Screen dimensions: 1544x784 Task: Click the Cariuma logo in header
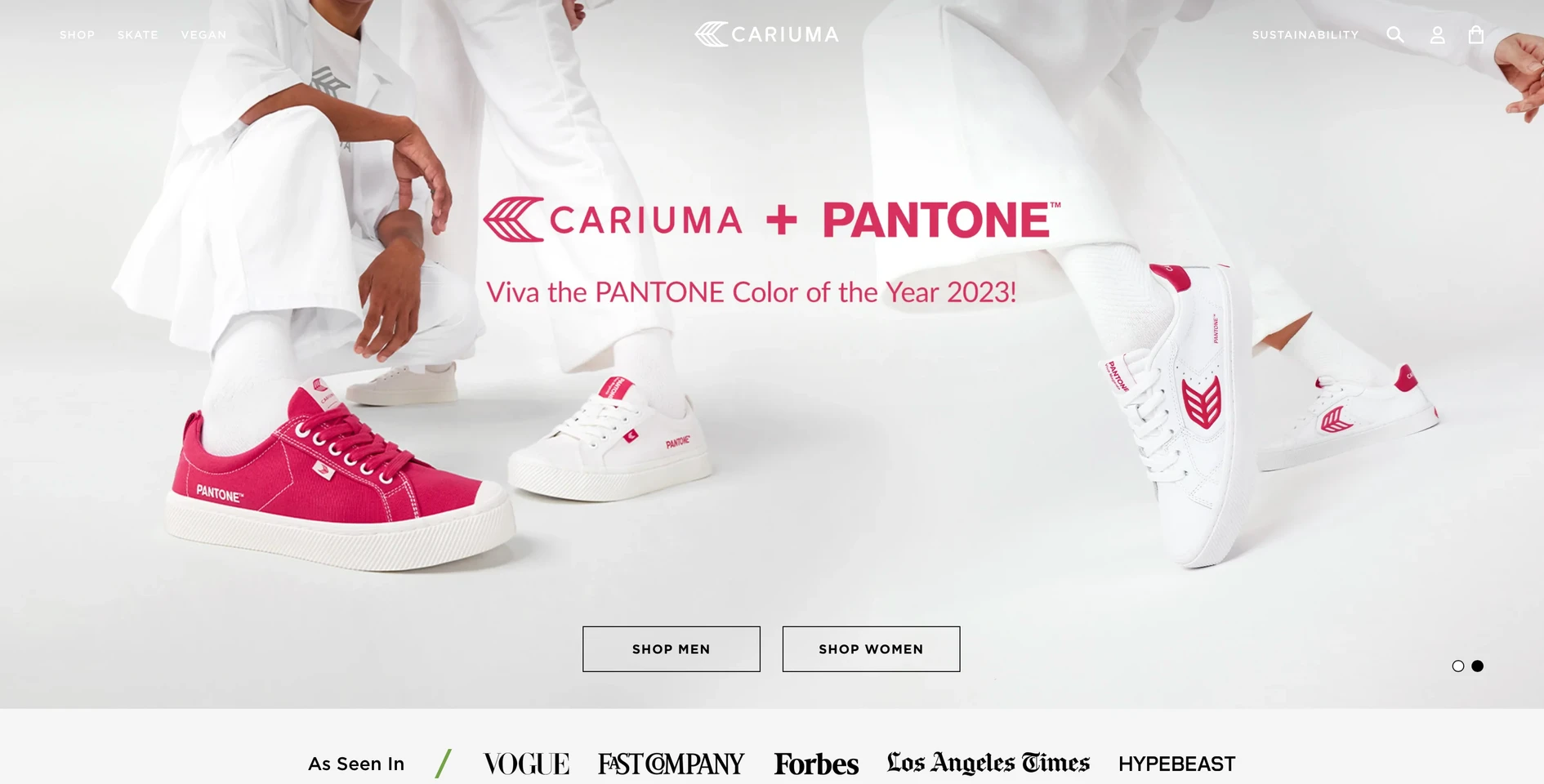766,34
